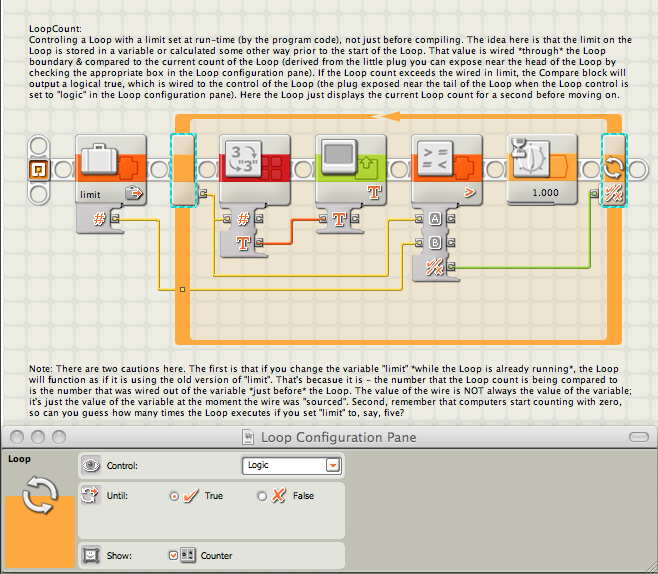The height and width of the screenshot is (574, 658).
Task: Select the Display block screen icon
Action: click(339, 157)
